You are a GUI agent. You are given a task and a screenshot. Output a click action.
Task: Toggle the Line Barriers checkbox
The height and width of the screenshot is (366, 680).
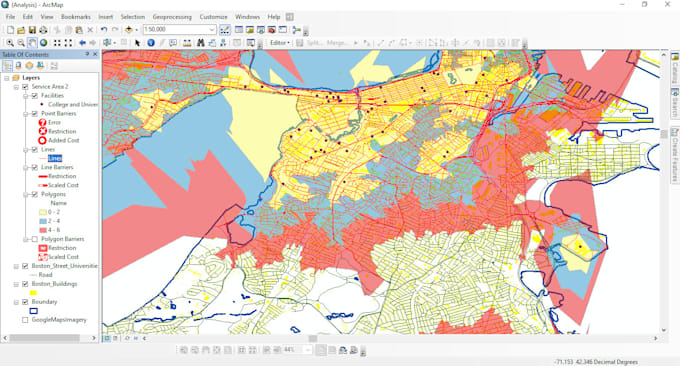coord(35,167)
